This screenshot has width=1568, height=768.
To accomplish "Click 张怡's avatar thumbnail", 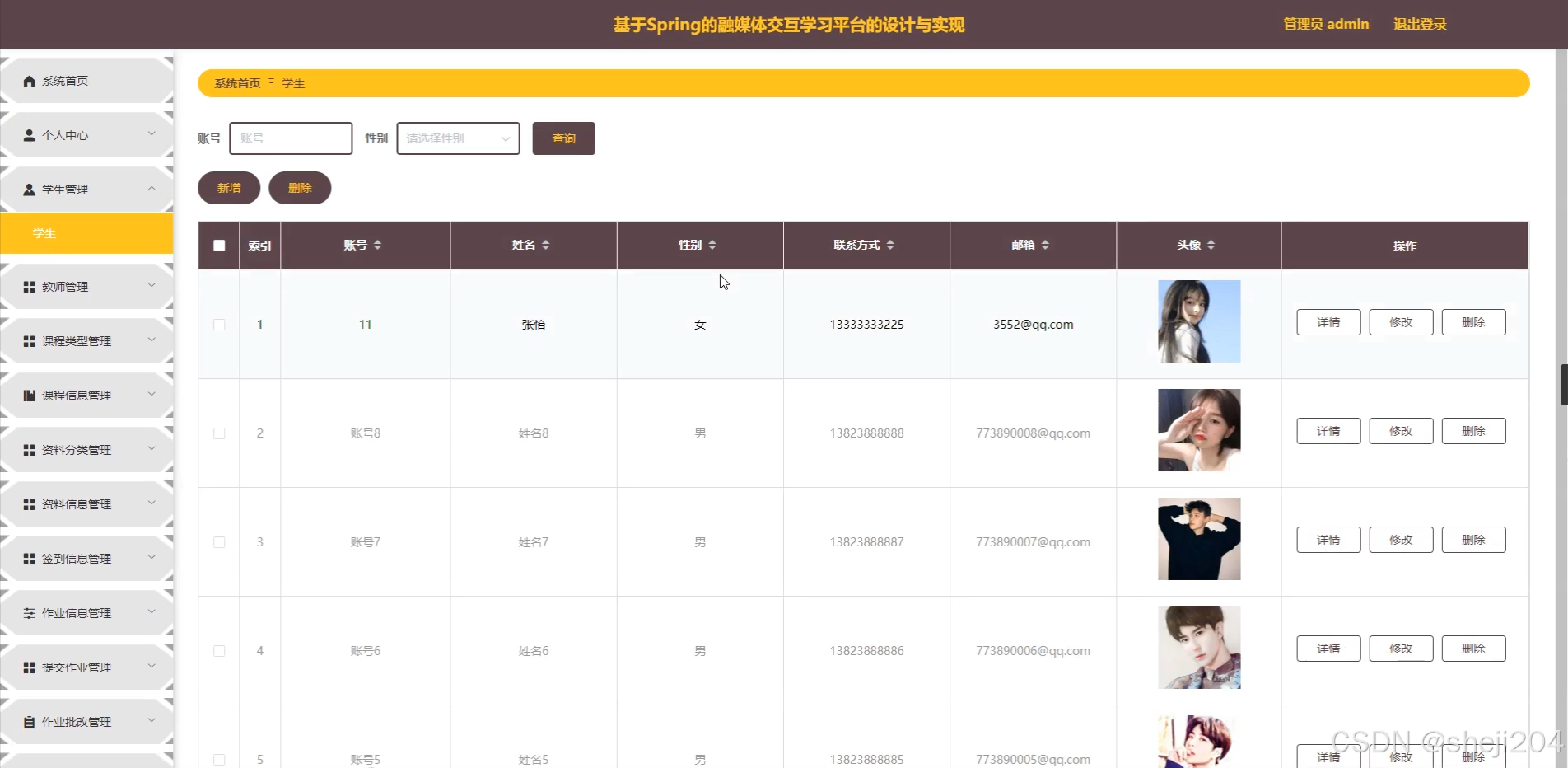I will (1198, 321).
